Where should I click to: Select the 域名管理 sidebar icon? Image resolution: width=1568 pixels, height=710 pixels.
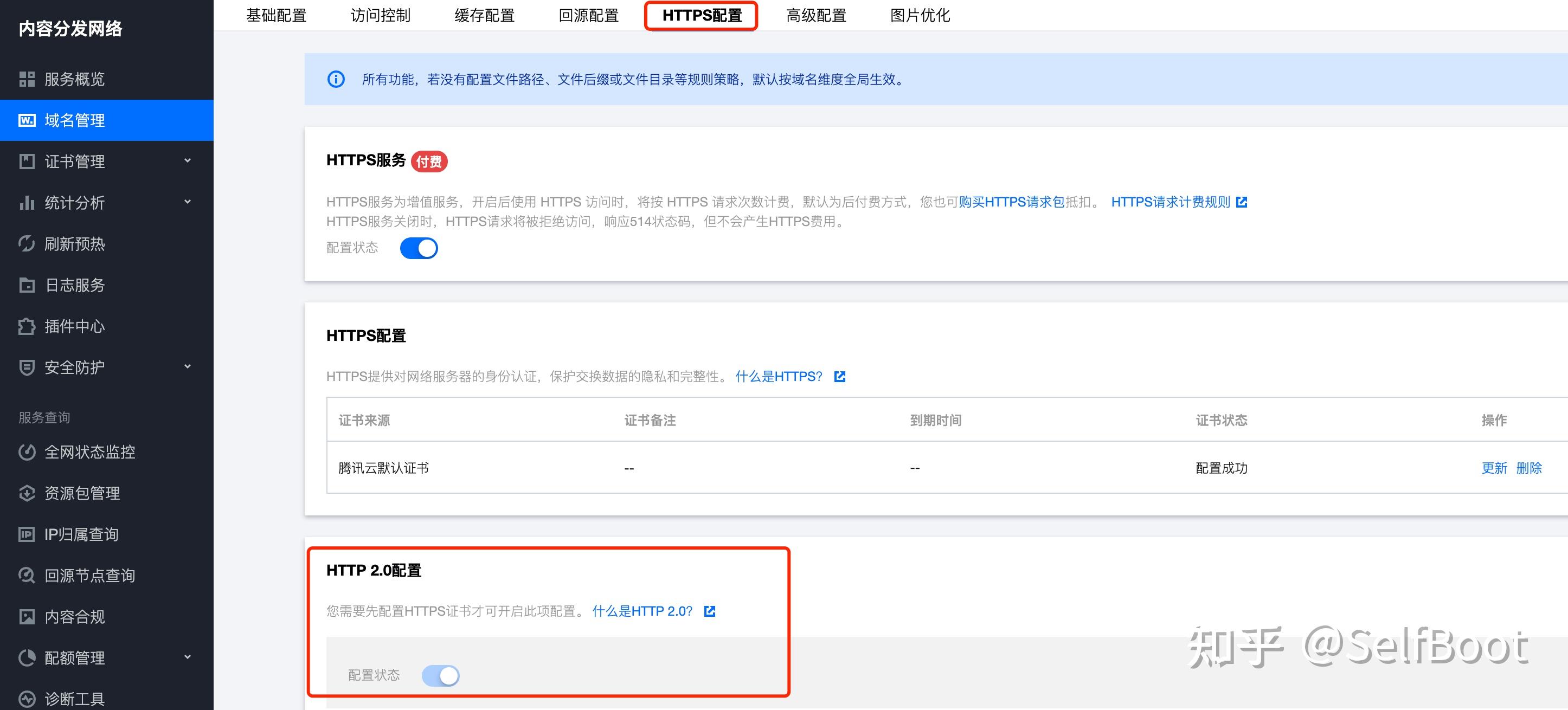pos(27,120)
